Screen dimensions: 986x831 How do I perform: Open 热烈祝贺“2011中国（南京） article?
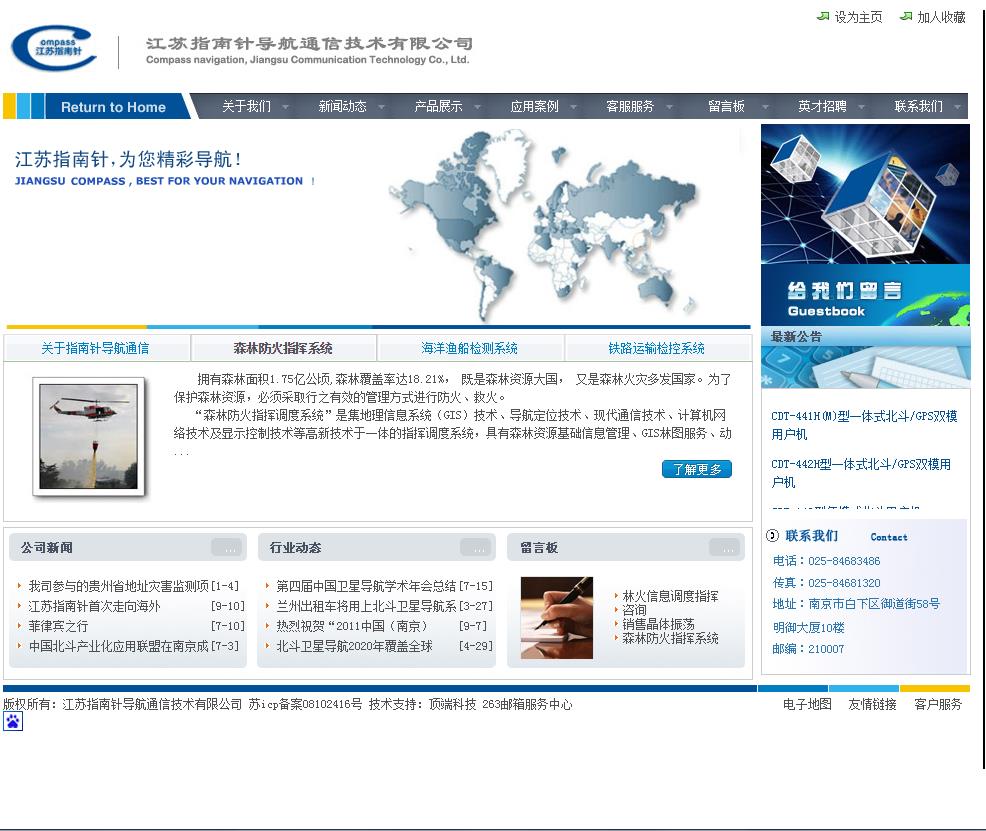point(352,626)
